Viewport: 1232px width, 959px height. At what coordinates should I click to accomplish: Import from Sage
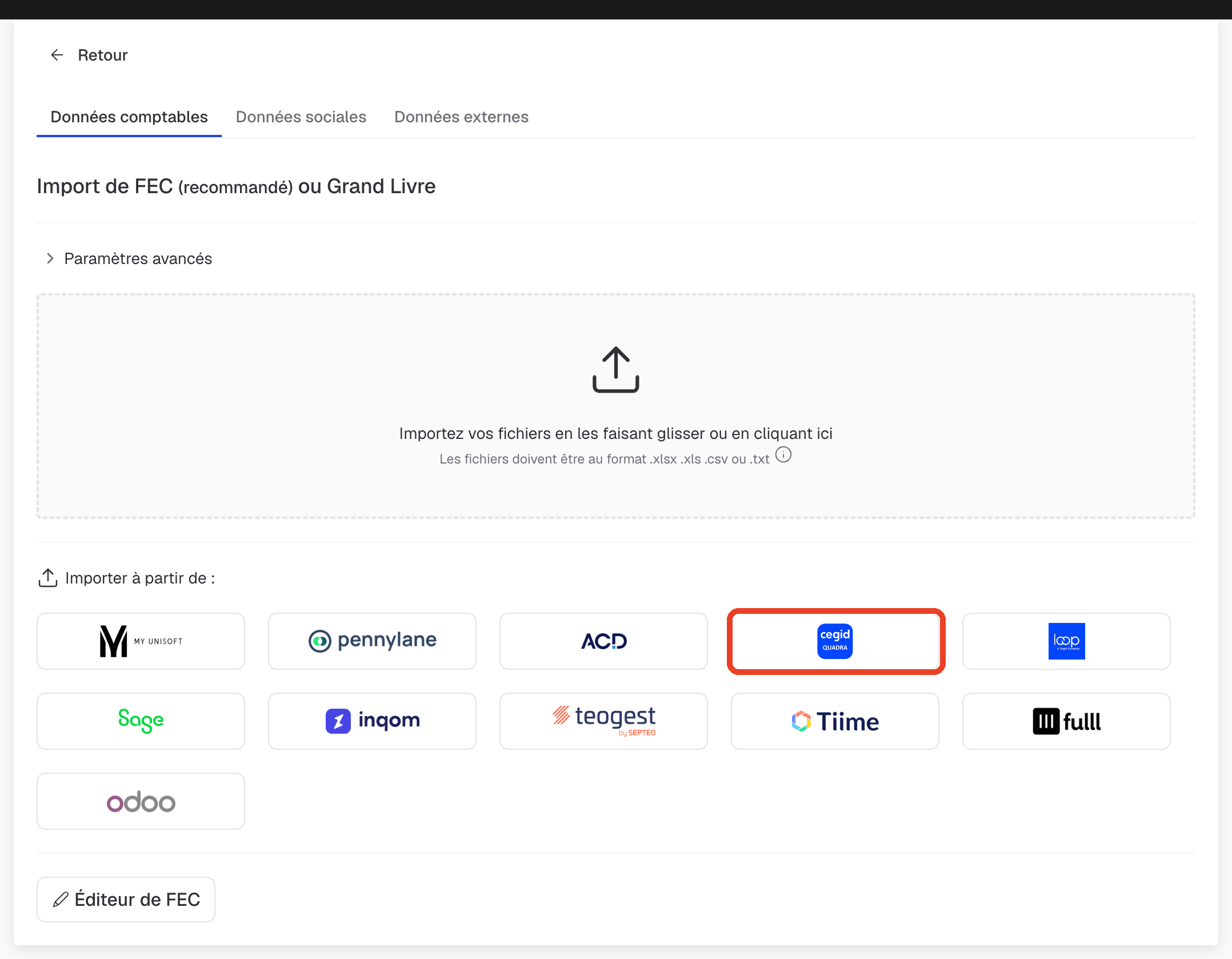pyautogui.click(x=141, y=721)
